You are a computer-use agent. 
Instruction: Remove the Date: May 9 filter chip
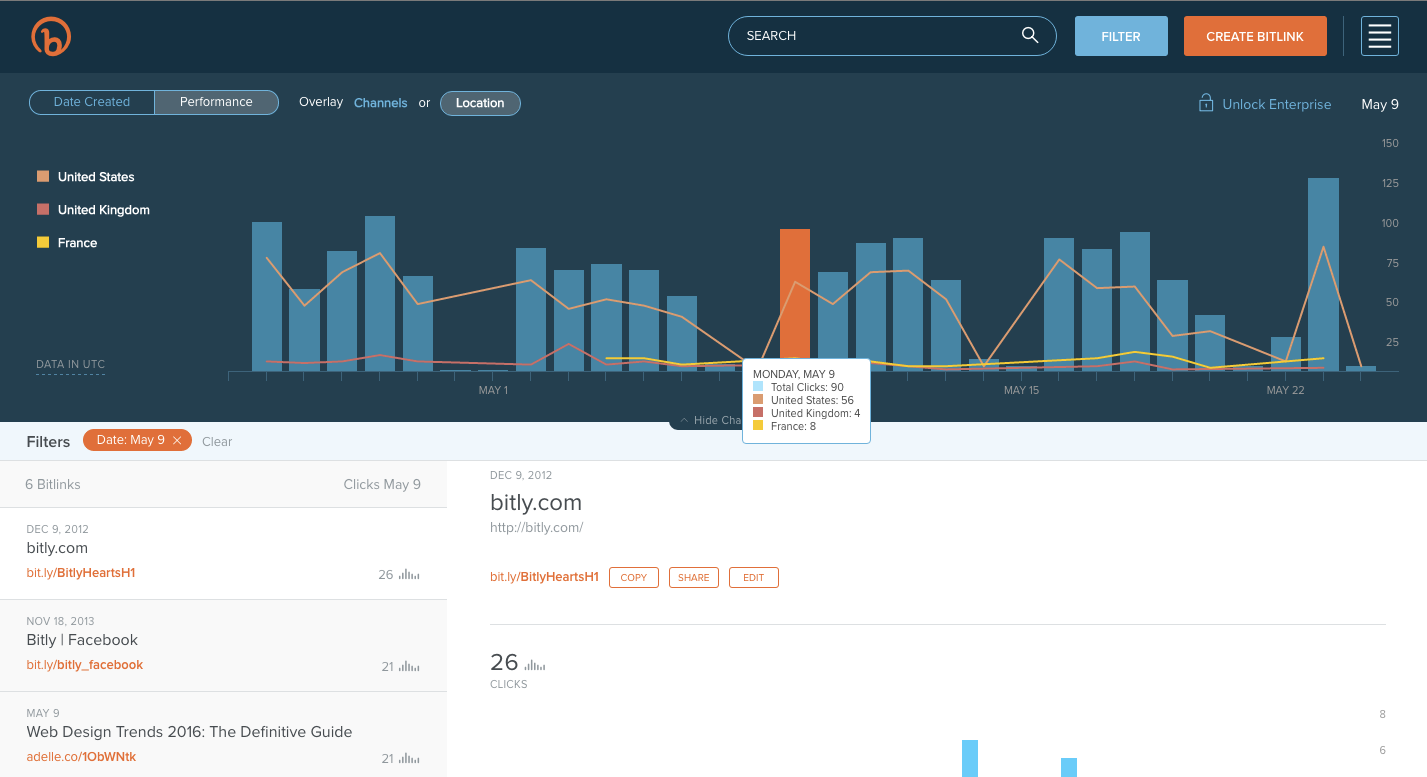(x=176, y=440)
